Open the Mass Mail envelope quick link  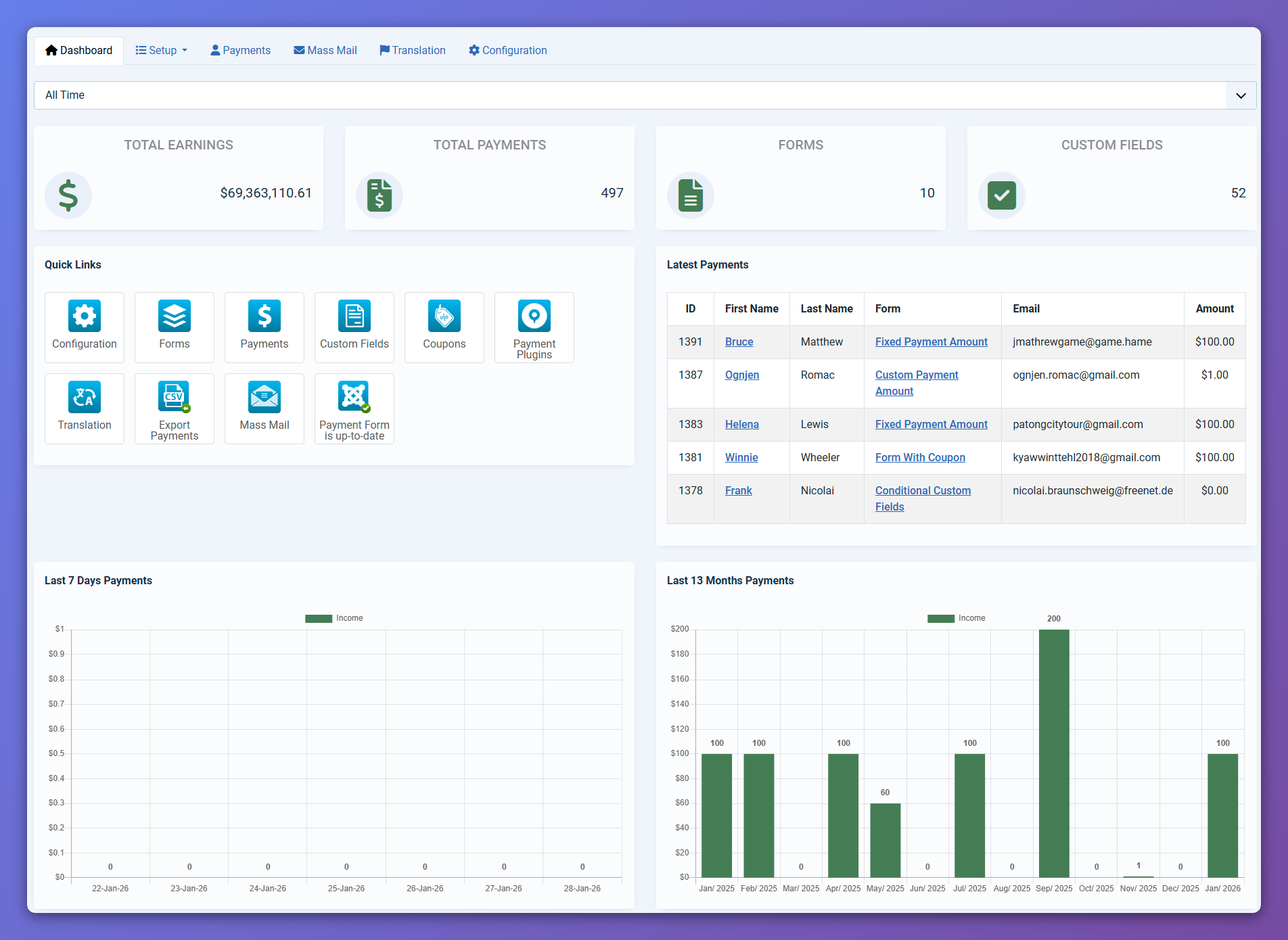(264, 398)
